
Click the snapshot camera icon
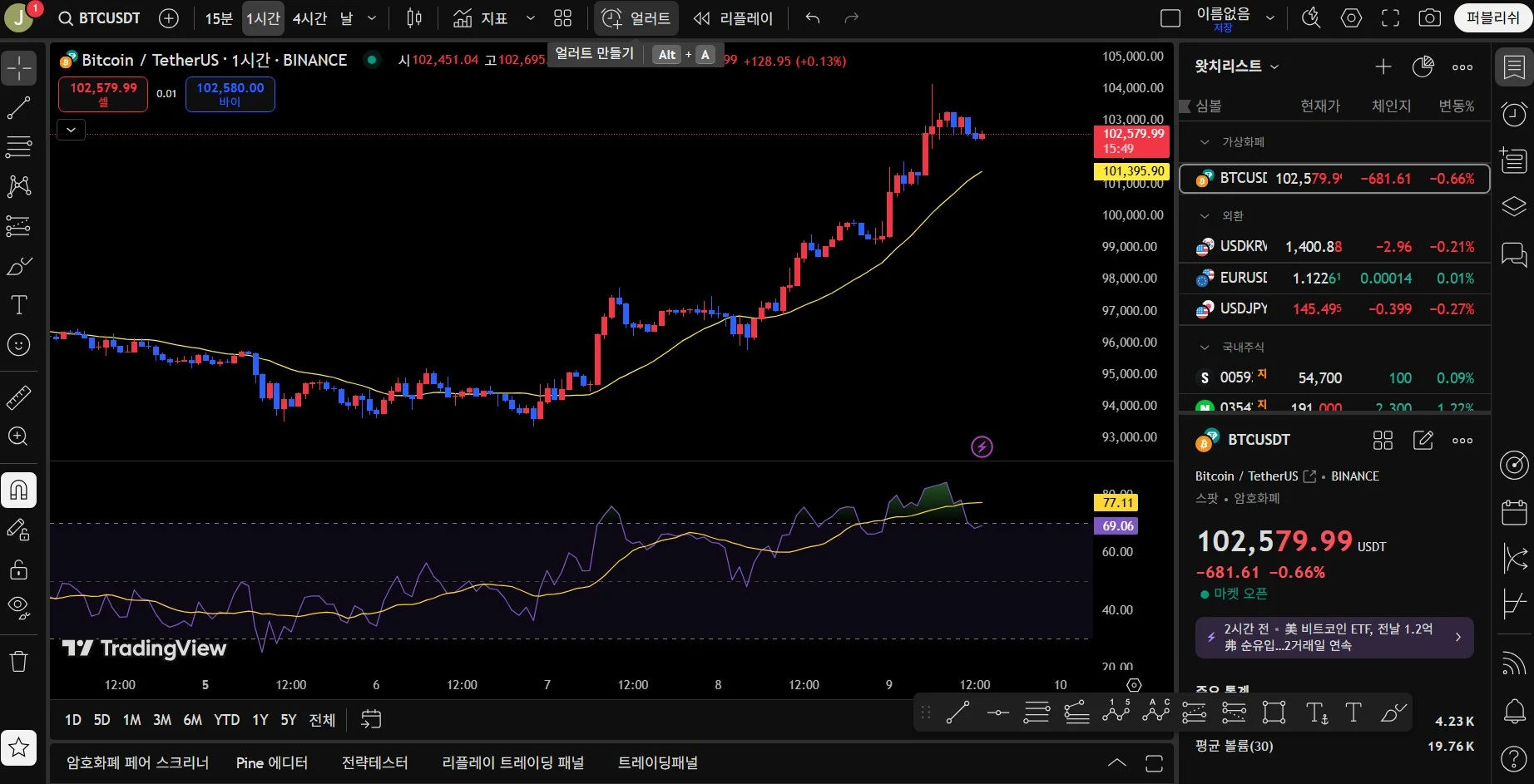pos(1429,18)
